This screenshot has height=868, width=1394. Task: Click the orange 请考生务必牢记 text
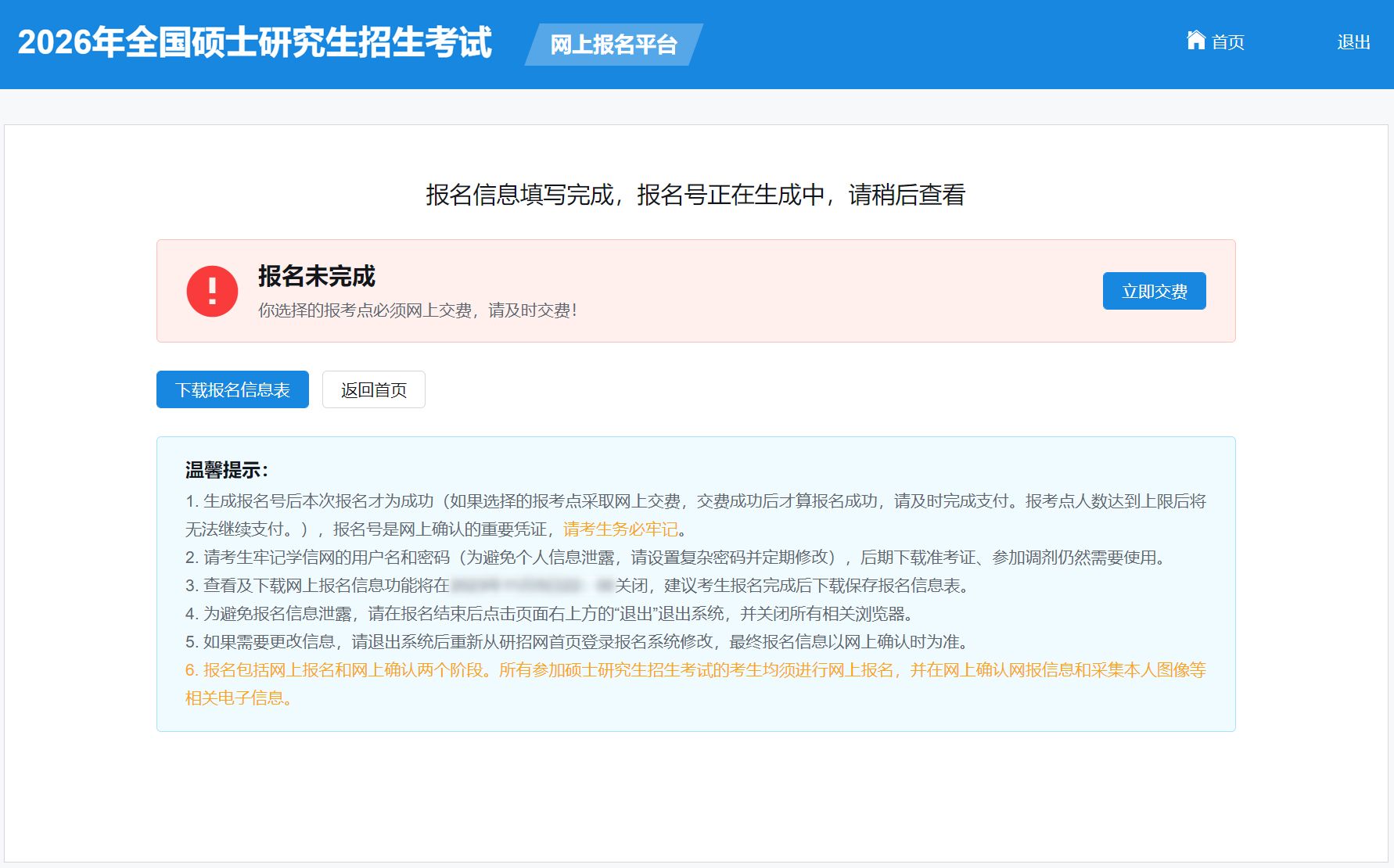[x=620, y=529]
